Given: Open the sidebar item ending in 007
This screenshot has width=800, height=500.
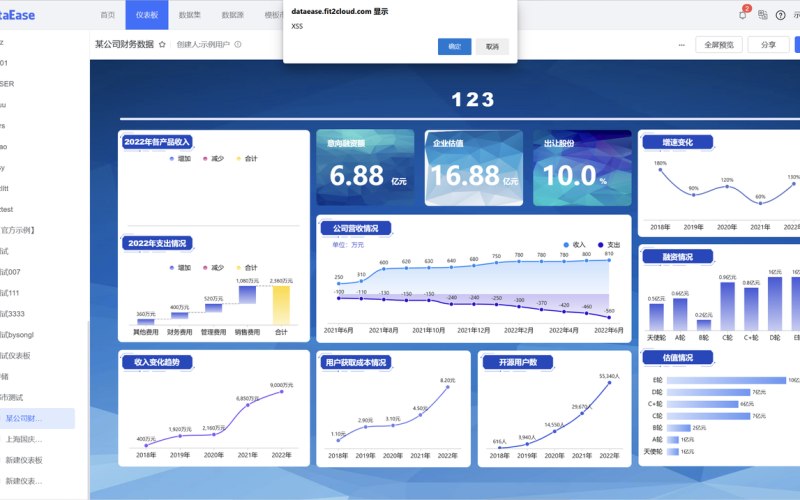Looking at the screenshot, I should click(x=10, y=272).
